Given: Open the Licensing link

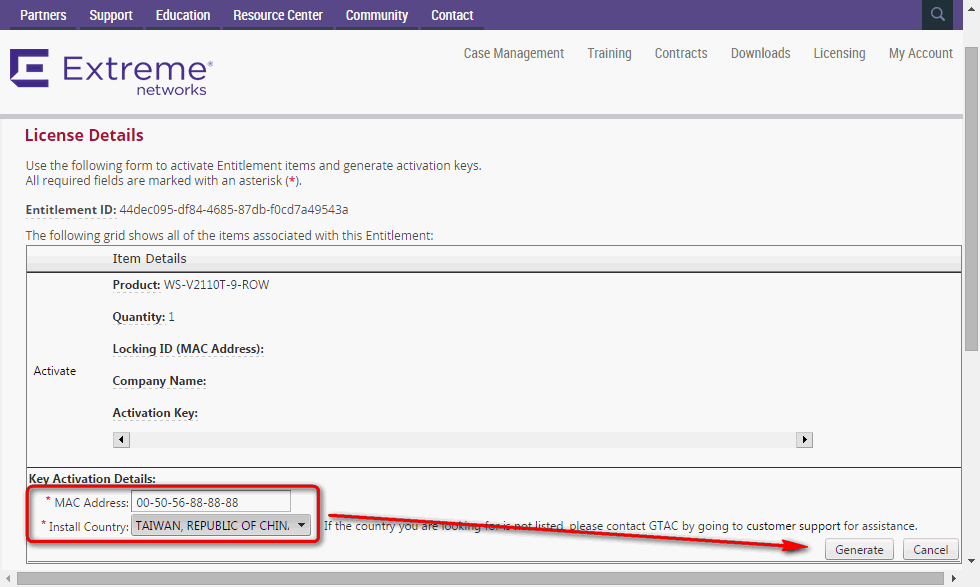Looking at the screenshot, I should pos(839,53).
